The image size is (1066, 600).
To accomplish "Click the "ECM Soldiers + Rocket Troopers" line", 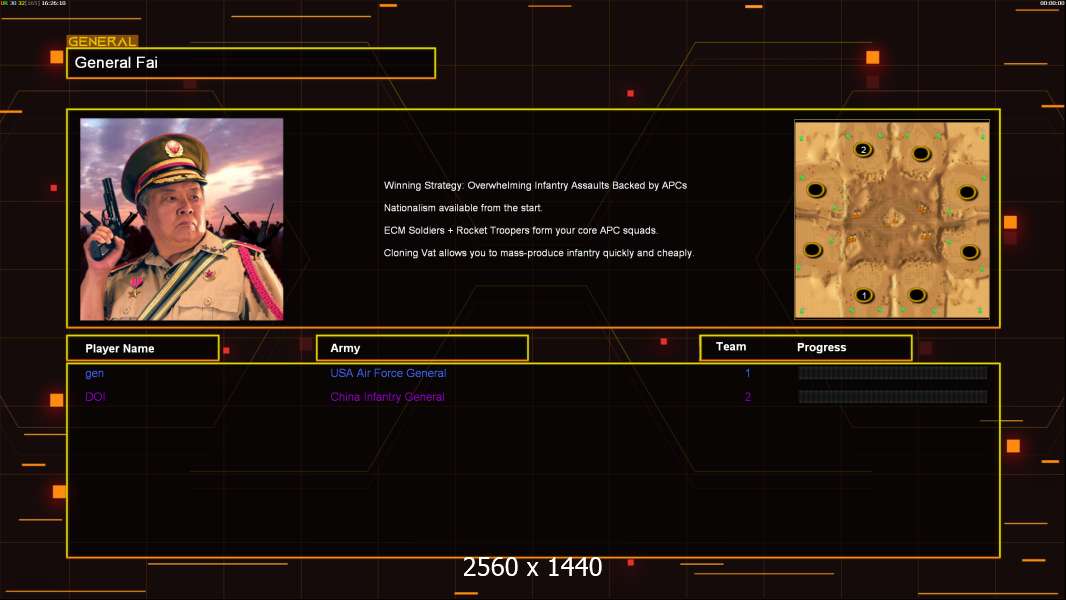I will pos(521,230).
